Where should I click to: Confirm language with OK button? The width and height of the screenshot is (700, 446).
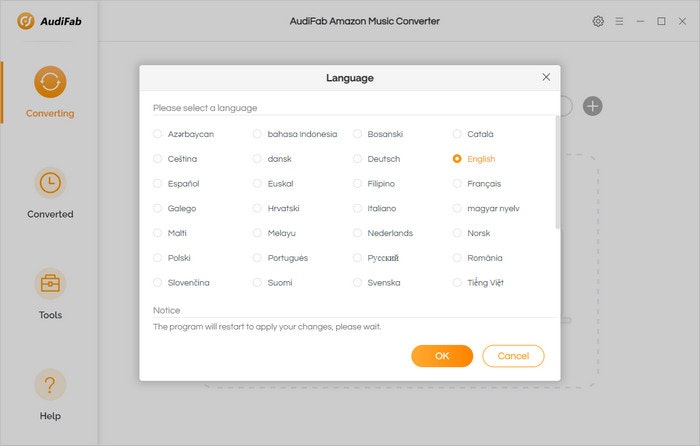coord(442,356)
